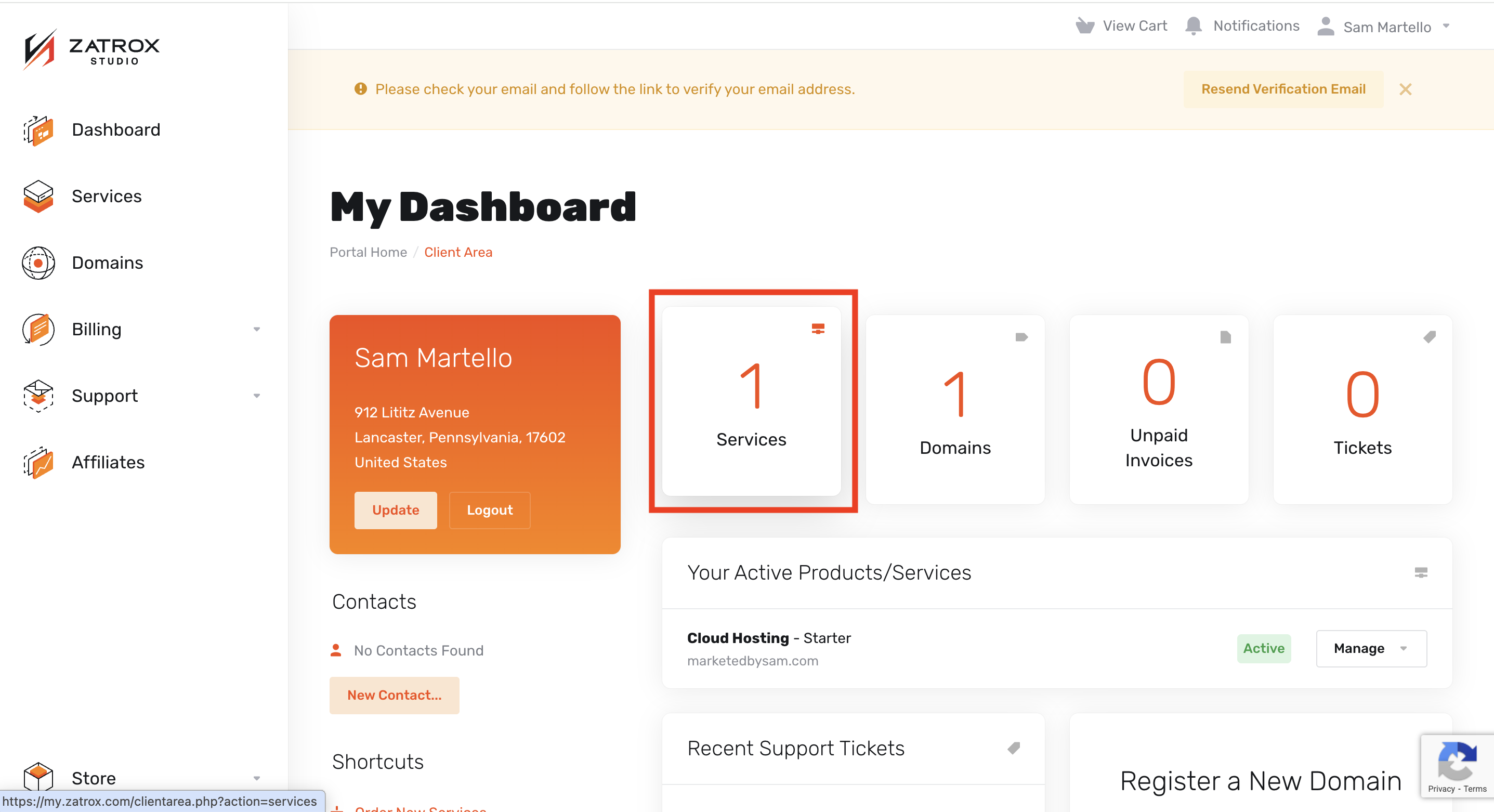The width and height of the screenshot is (1494, 812).
Task: Click the Zatrox Studio logo
Action: 91,50
